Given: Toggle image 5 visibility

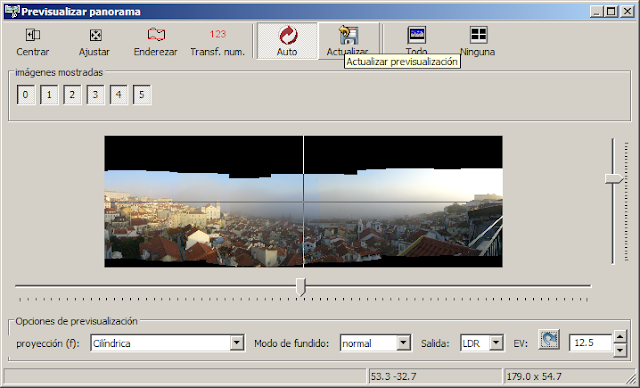Looking at the screenshot, I should click(x=142, y=95).
